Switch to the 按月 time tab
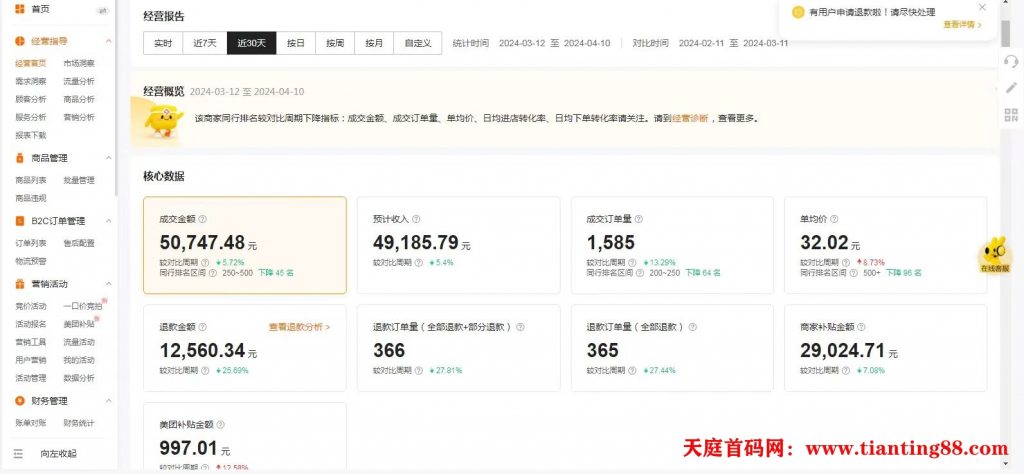The image size is (1024, 474). (x=374, y=44)
